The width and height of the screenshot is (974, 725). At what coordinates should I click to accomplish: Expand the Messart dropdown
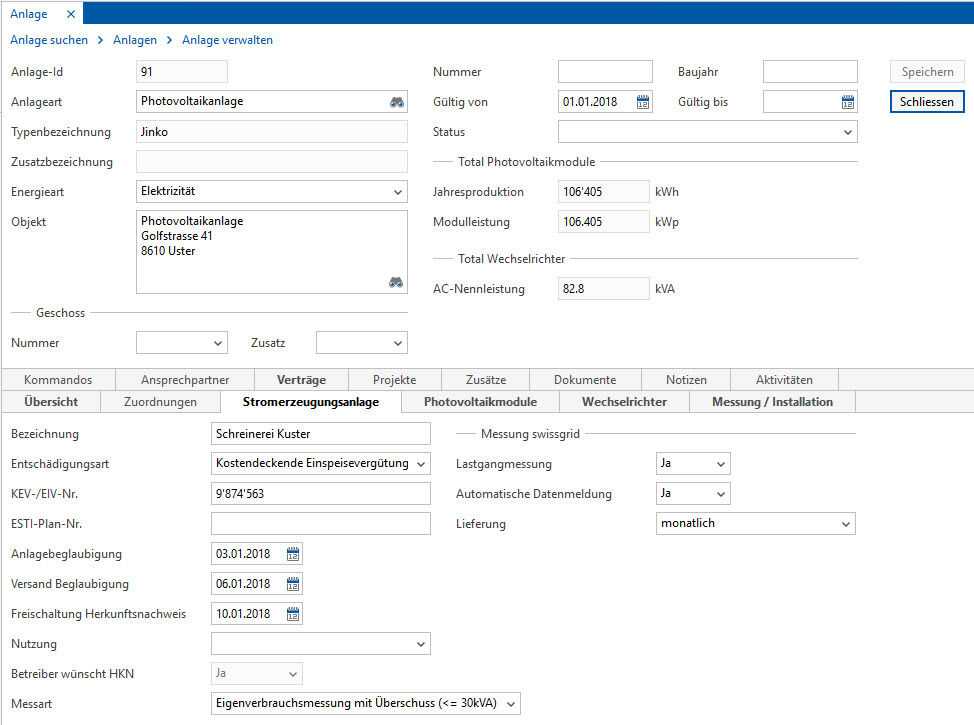[511, 704]
